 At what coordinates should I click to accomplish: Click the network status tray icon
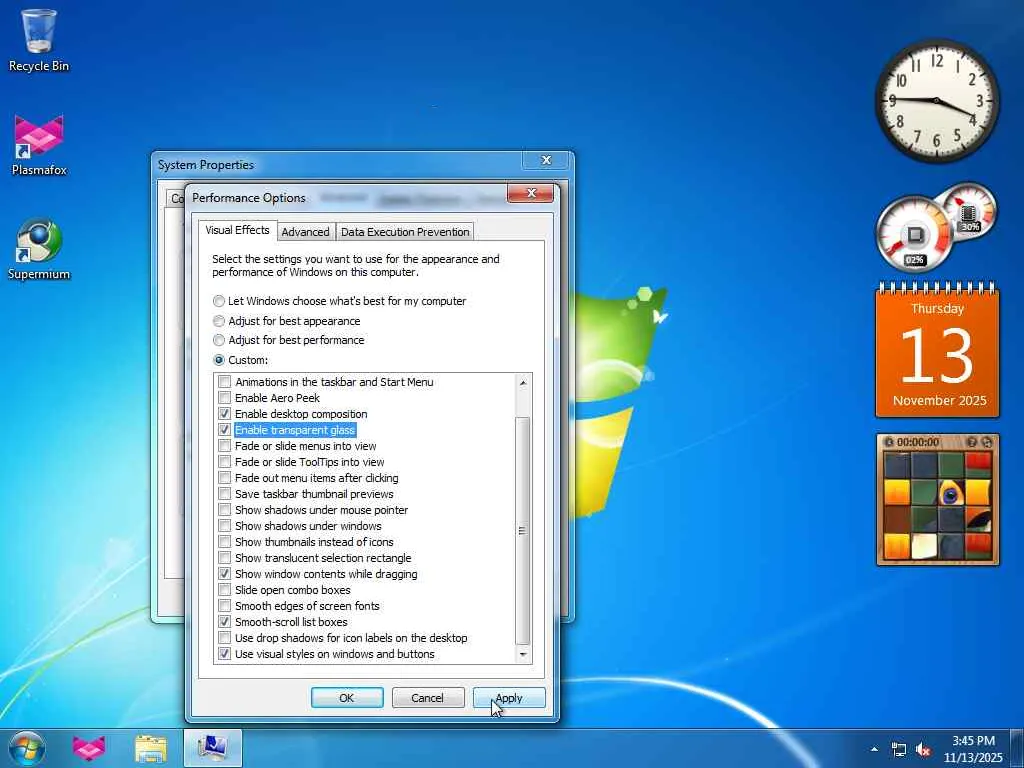point(899,749)
